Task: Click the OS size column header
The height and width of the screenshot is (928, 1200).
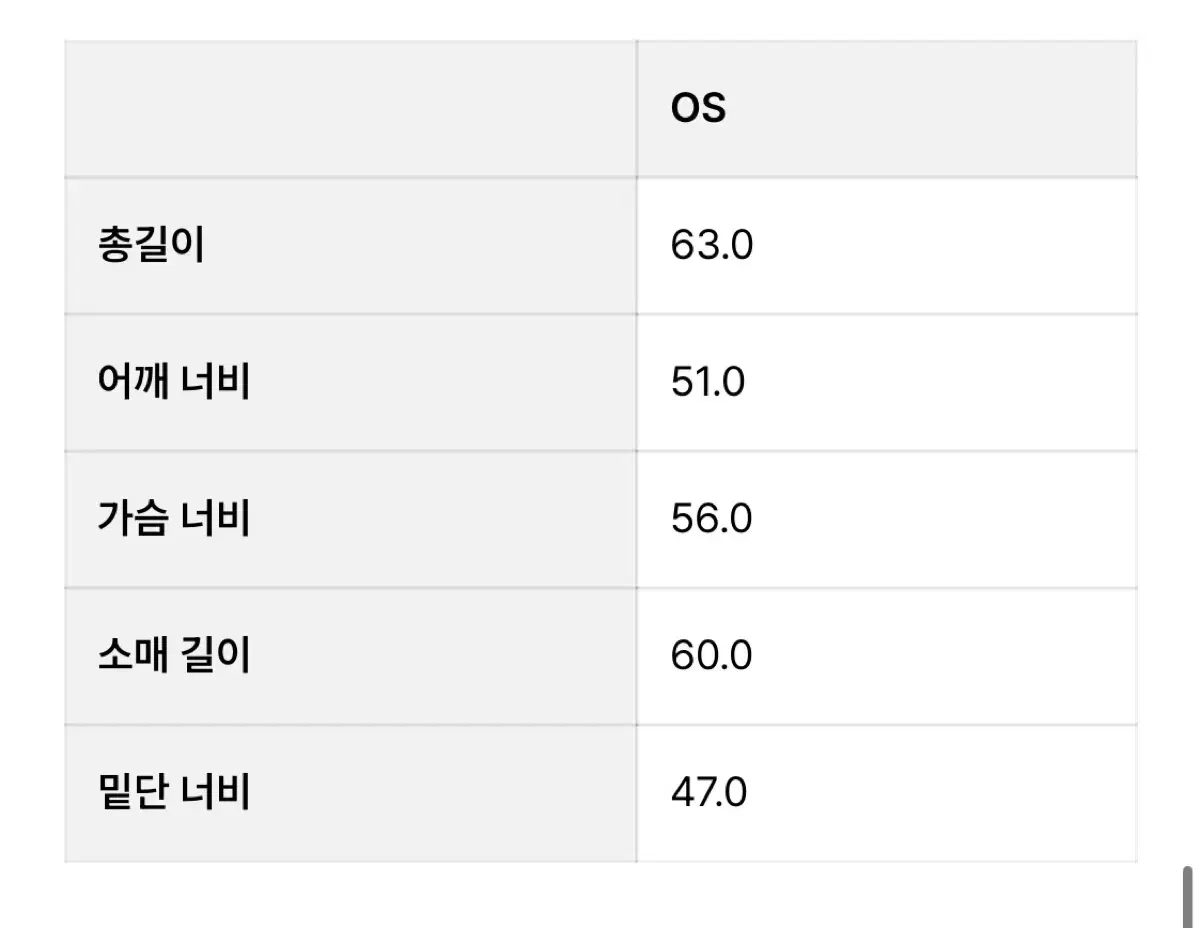Action: tap(698, 109)
